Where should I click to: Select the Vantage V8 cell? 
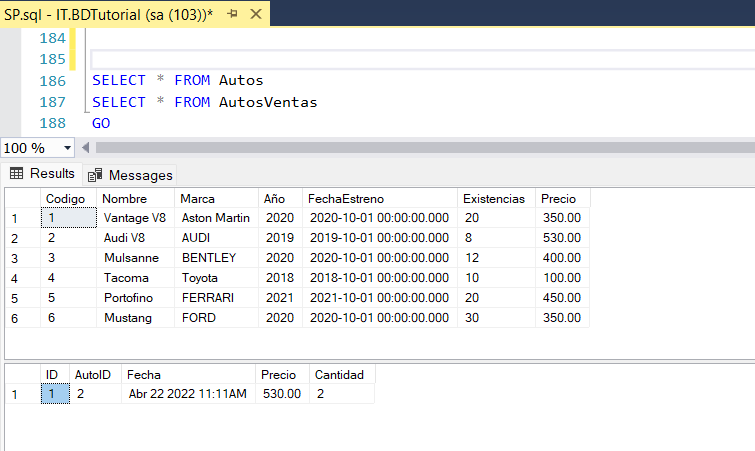coord(135,218)
